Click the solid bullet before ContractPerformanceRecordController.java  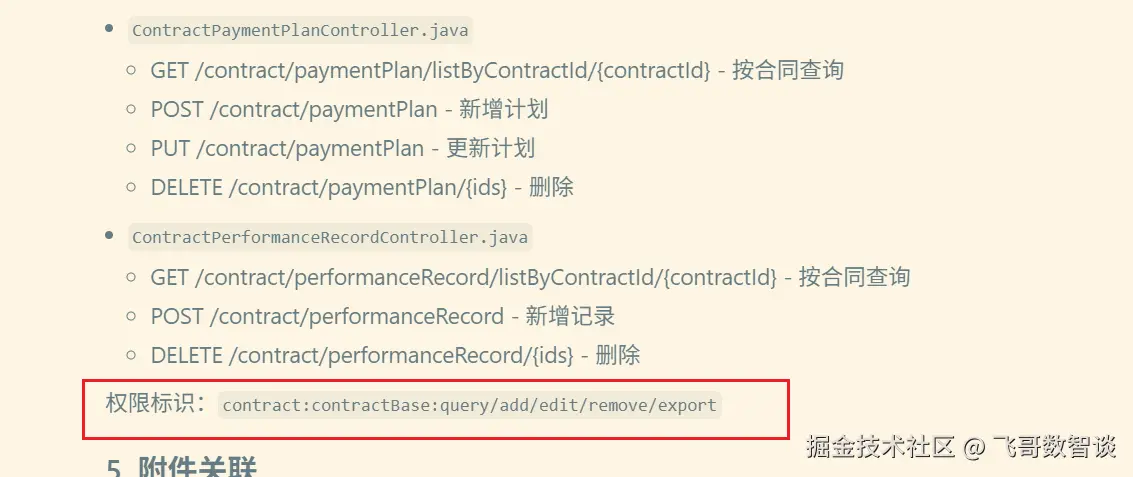pyautogui.click(x=109, y=236)
